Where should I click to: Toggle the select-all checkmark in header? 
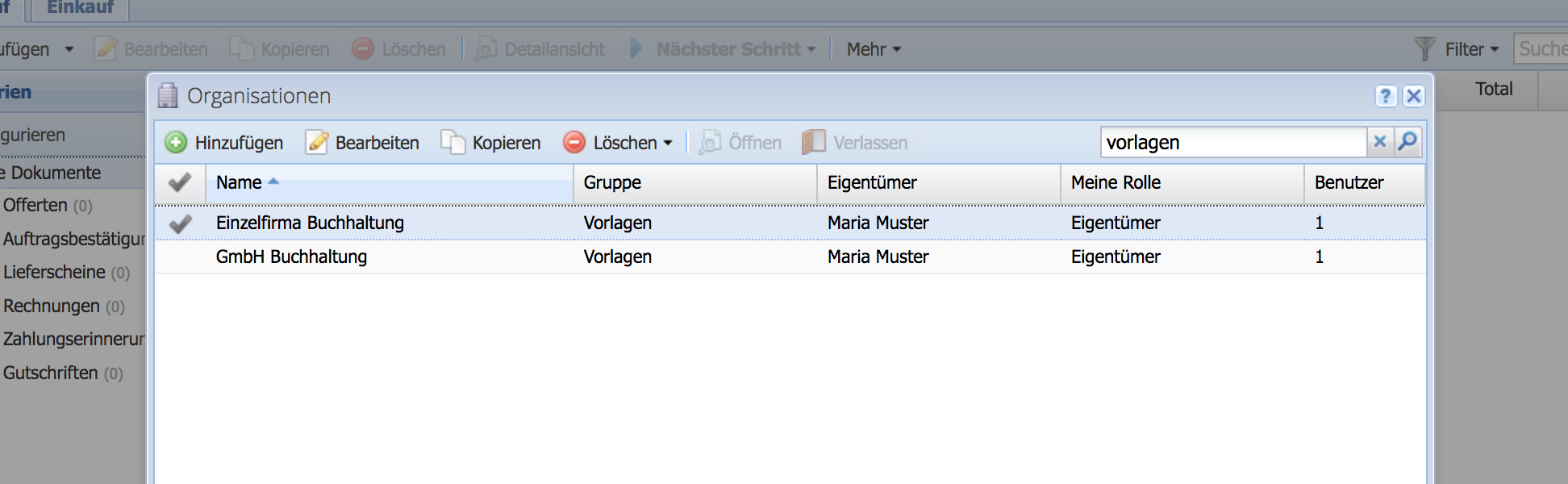[180, 183]
